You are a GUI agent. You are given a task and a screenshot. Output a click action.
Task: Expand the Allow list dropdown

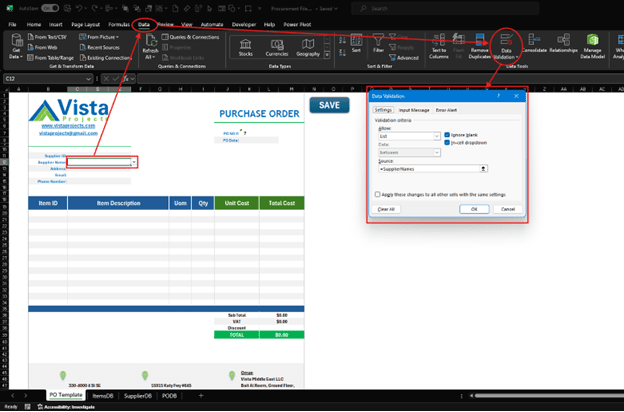pos(437,135)
